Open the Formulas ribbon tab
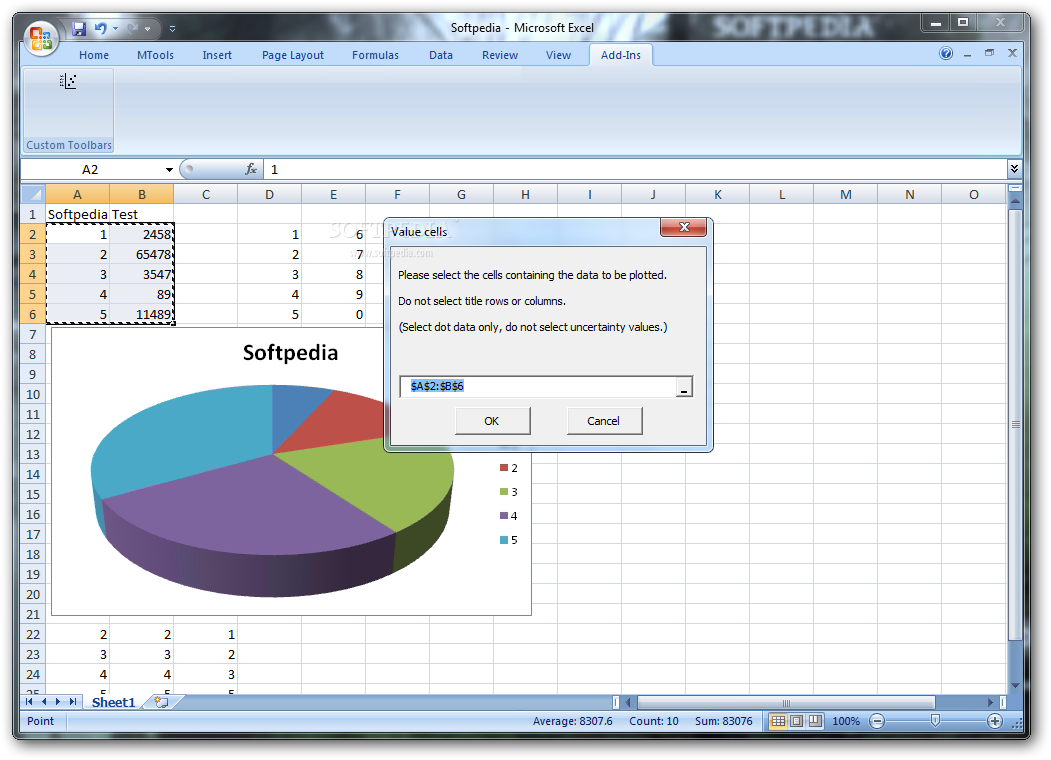Image resolution: width=1051 pixels, height=760 pixels. tap(375, 55)
